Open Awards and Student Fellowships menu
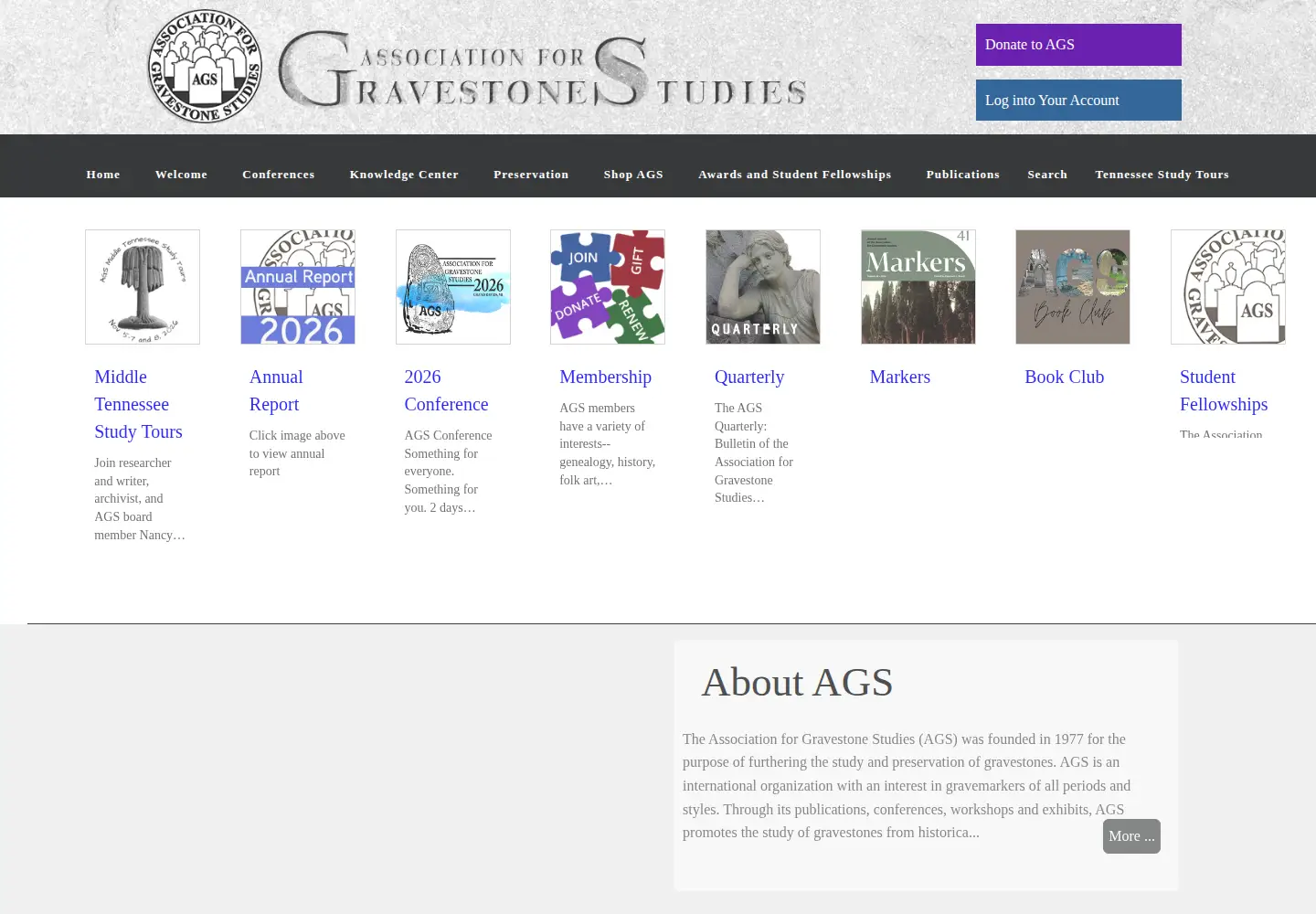This screenshot has width=1316, height=914. coord(795,175)
